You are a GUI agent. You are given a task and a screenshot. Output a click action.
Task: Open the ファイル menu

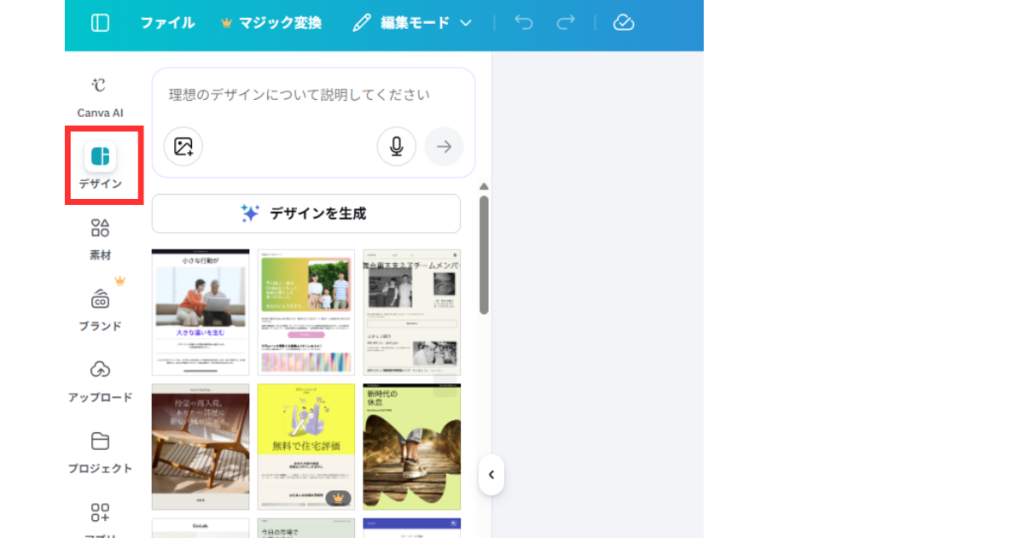[x=167, y=23]
